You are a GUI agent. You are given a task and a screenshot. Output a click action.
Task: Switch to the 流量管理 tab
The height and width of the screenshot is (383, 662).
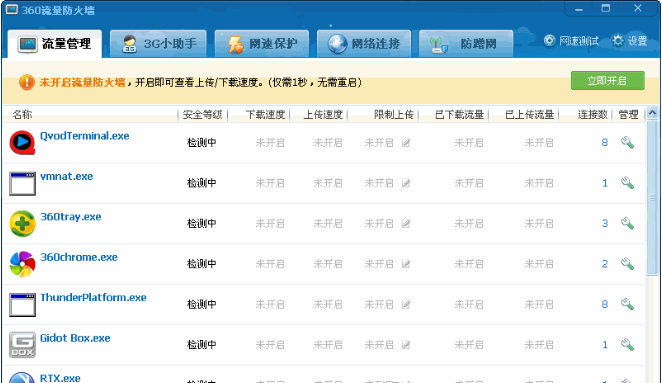pyautogui.click(x=54, y=43)
